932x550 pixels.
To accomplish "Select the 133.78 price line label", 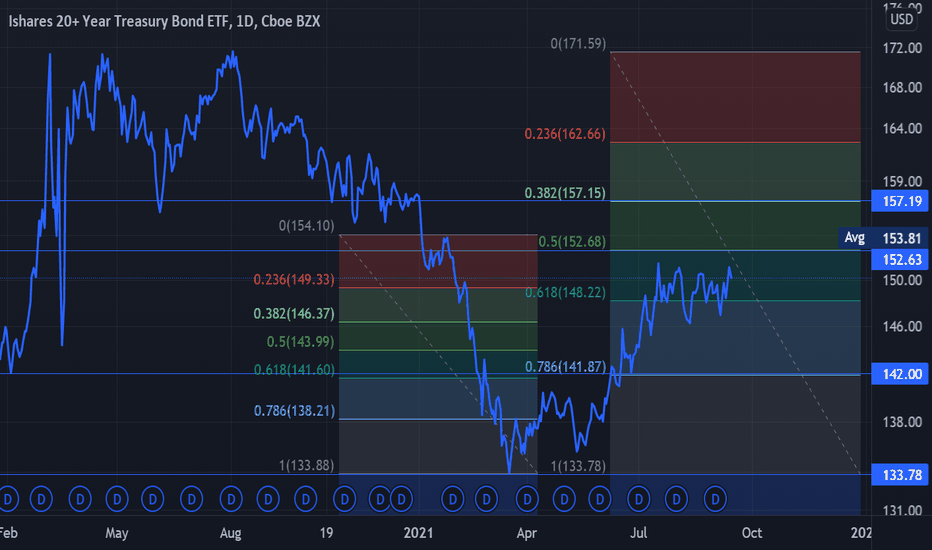I will point(899,475).
